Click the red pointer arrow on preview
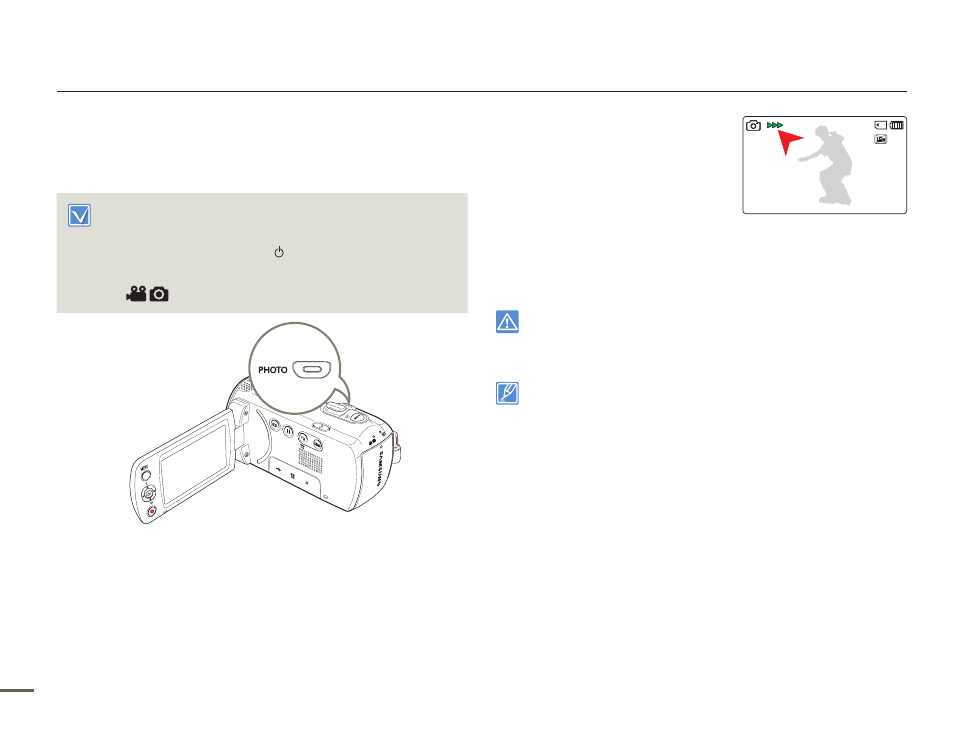 pyautogui.click(x=791, y=142)
